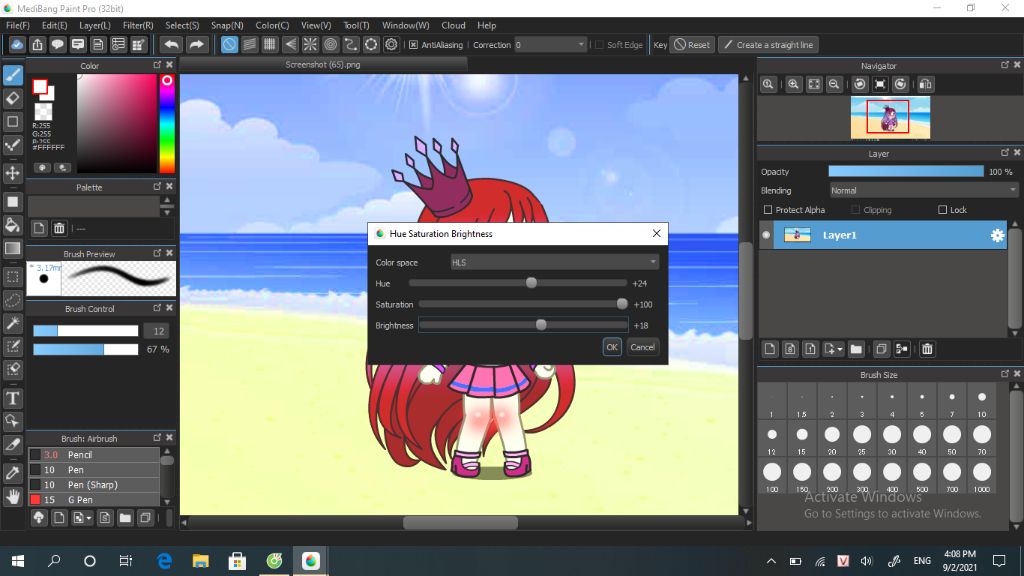
Task: Enable Clipping checkbox
Action: coord(856,210)
